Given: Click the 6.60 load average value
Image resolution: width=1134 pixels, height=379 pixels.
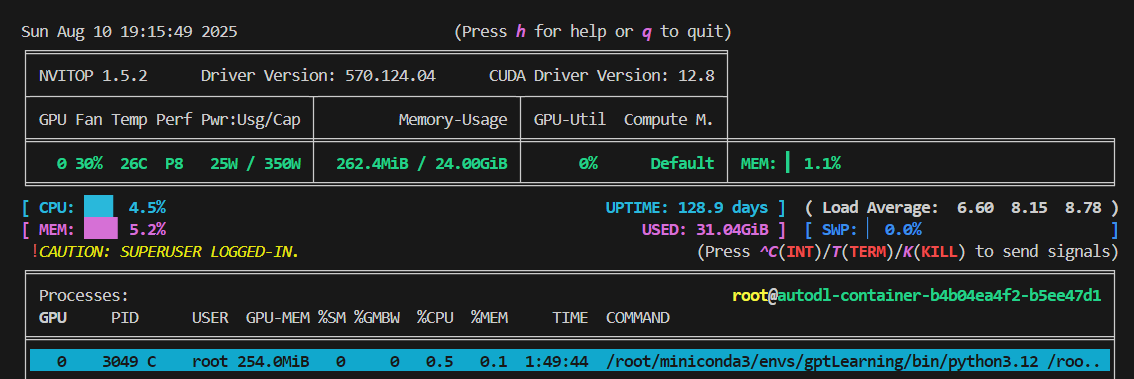Looking at the screenshot, I should [975, 208].
